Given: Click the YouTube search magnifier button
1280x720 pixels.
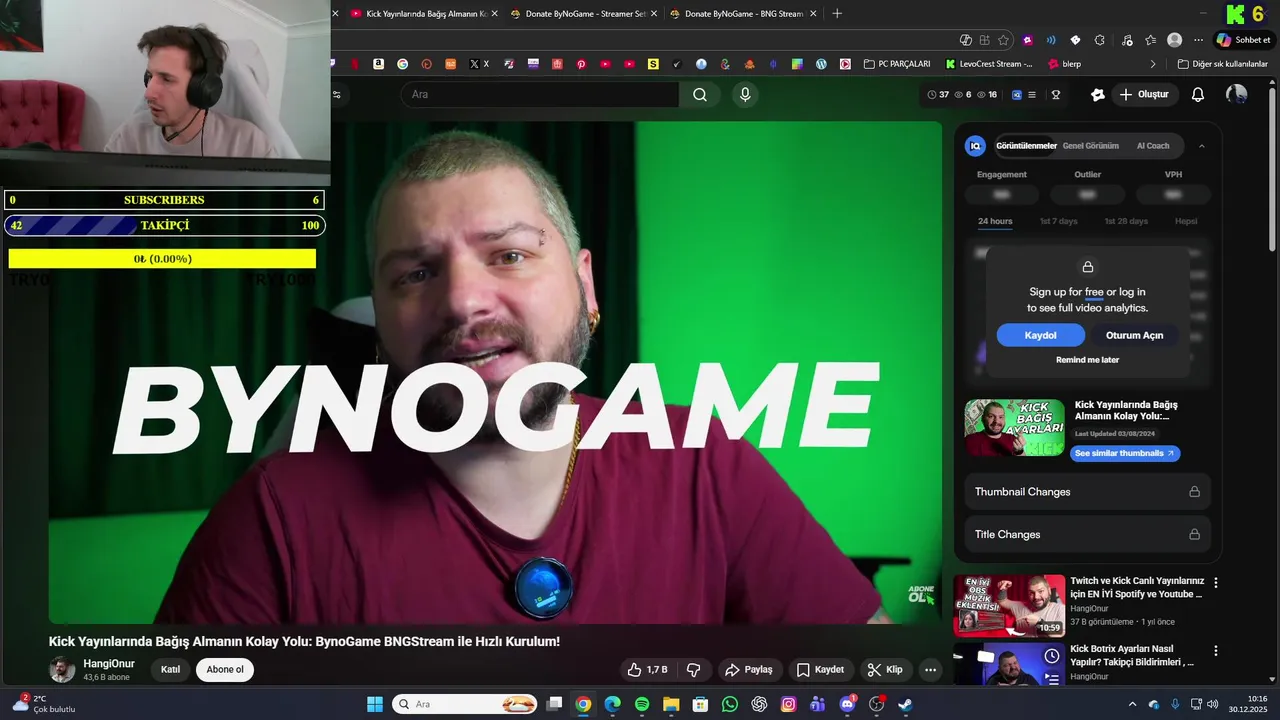Looking at the screenshot, I should pyautogui.click(x=700, y=95).
